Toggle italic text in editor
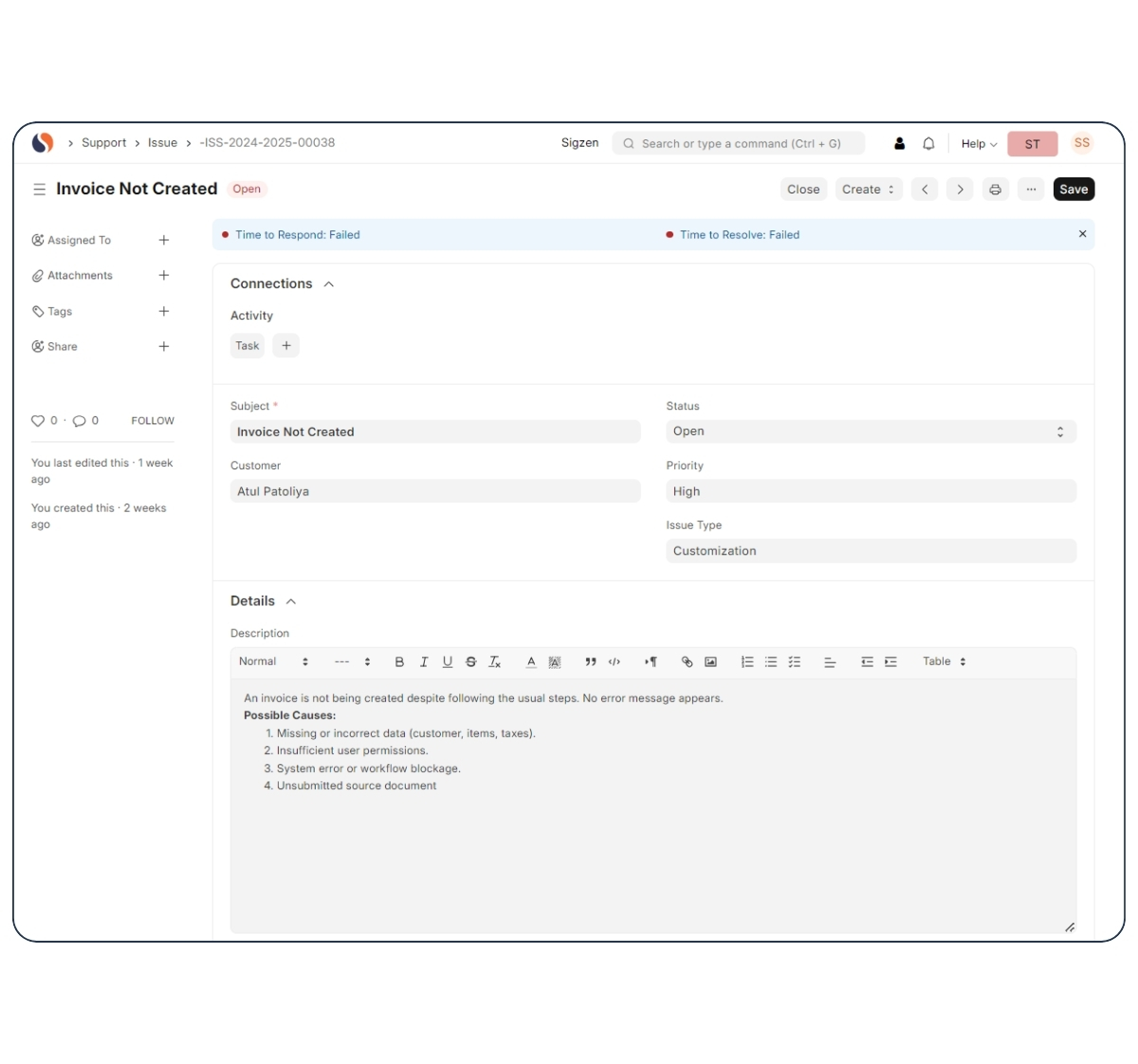The height and width of the screenshot is (1064, 1138). coord(424,662)
